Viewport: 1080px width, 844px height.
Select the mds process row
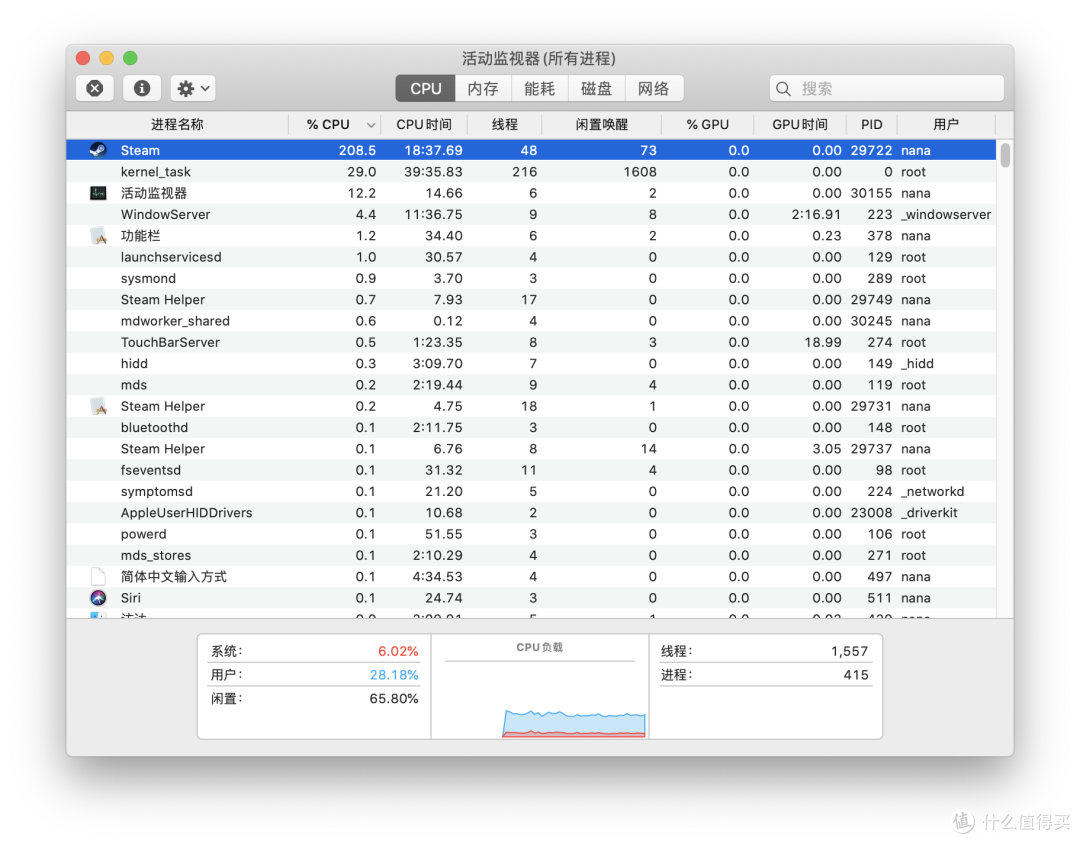point(531,384)
